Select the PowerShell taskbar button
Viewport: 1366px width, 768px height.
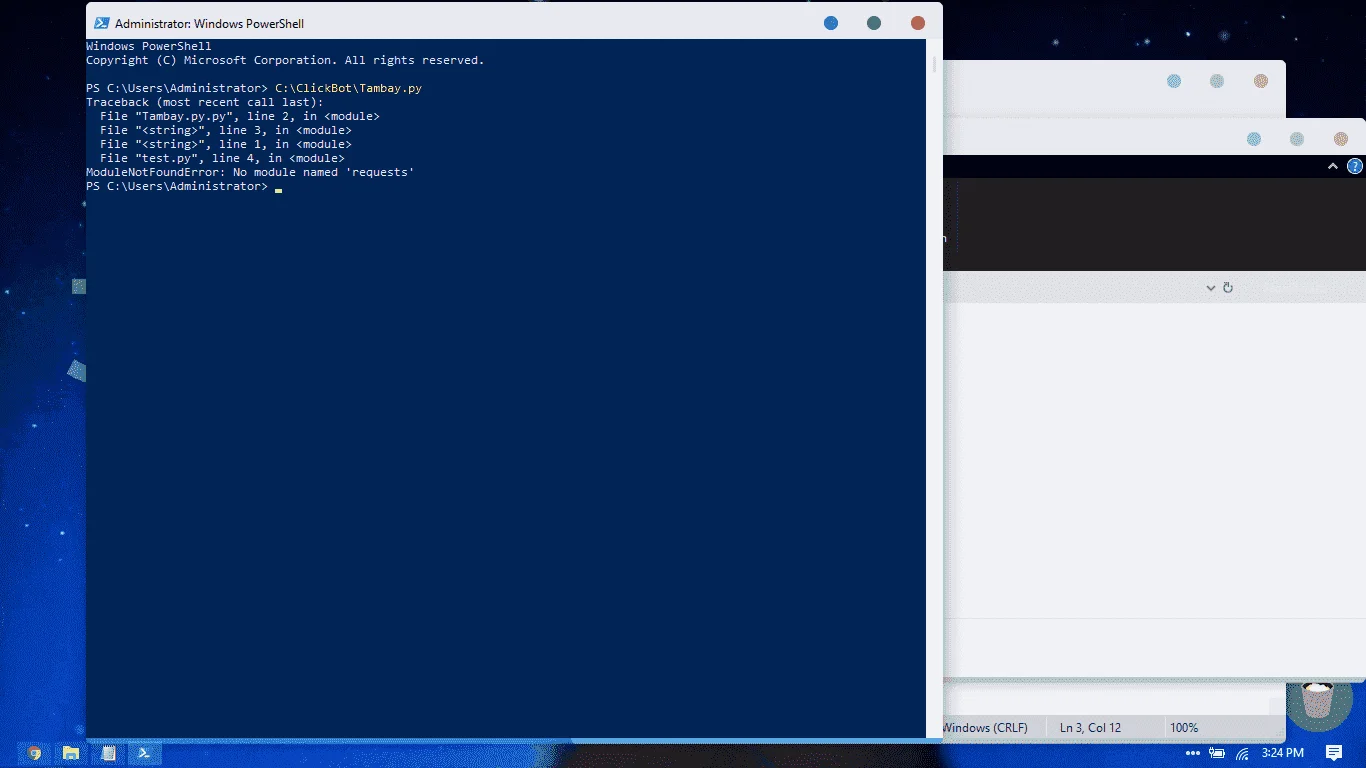(x=144, y=753)
